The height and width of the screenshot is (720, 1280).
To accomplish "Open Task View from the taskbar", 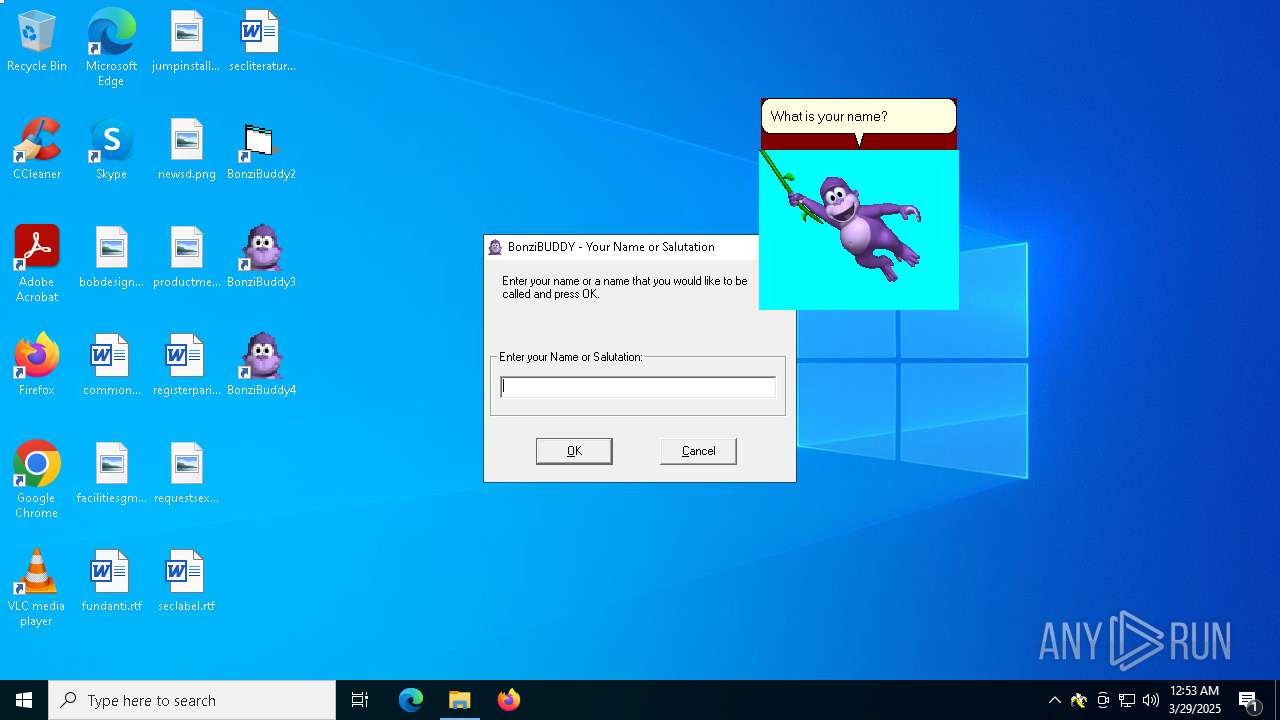I will [x=360, y=700].
